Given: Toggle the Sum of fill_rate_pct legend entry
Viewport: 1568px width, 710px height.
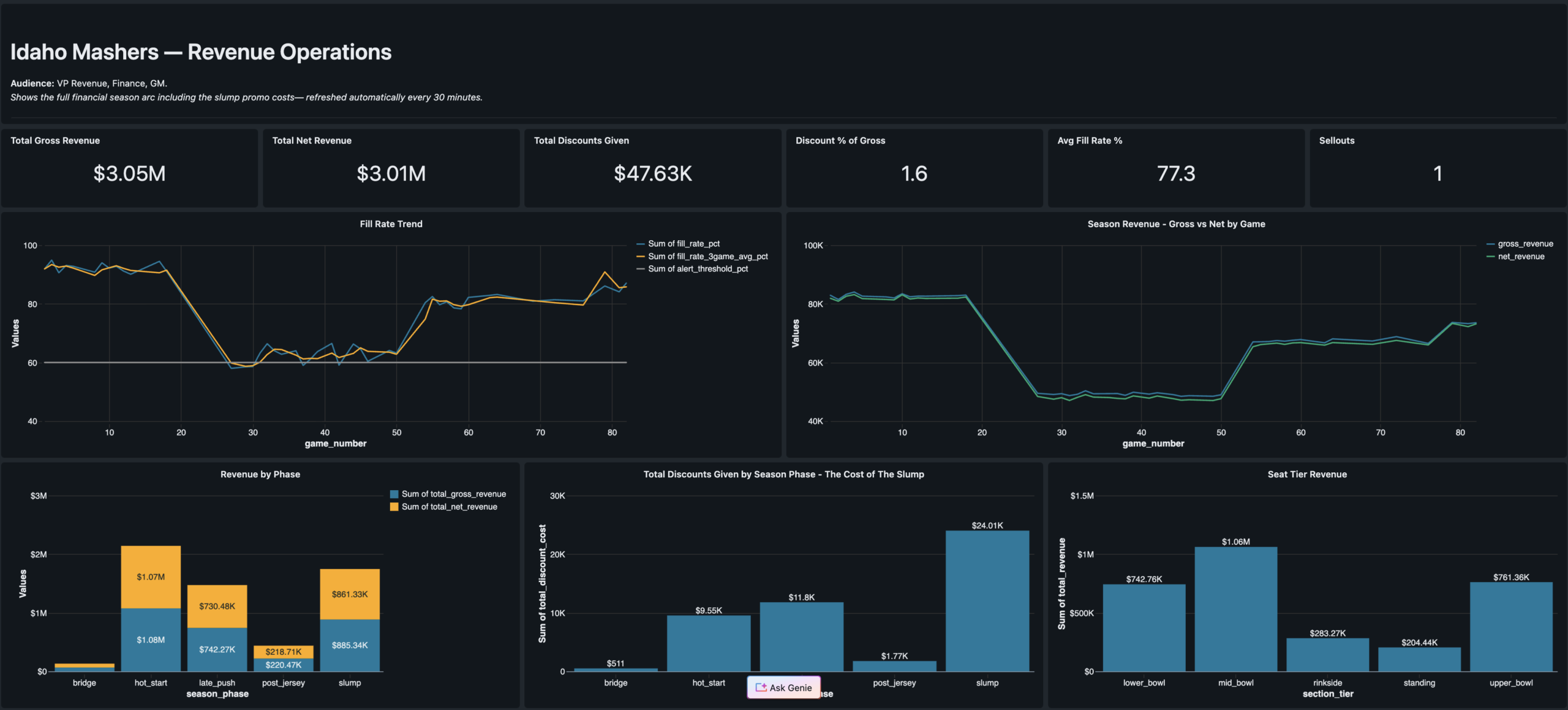Looking at the screenshot, I should (x=678, y=244).
